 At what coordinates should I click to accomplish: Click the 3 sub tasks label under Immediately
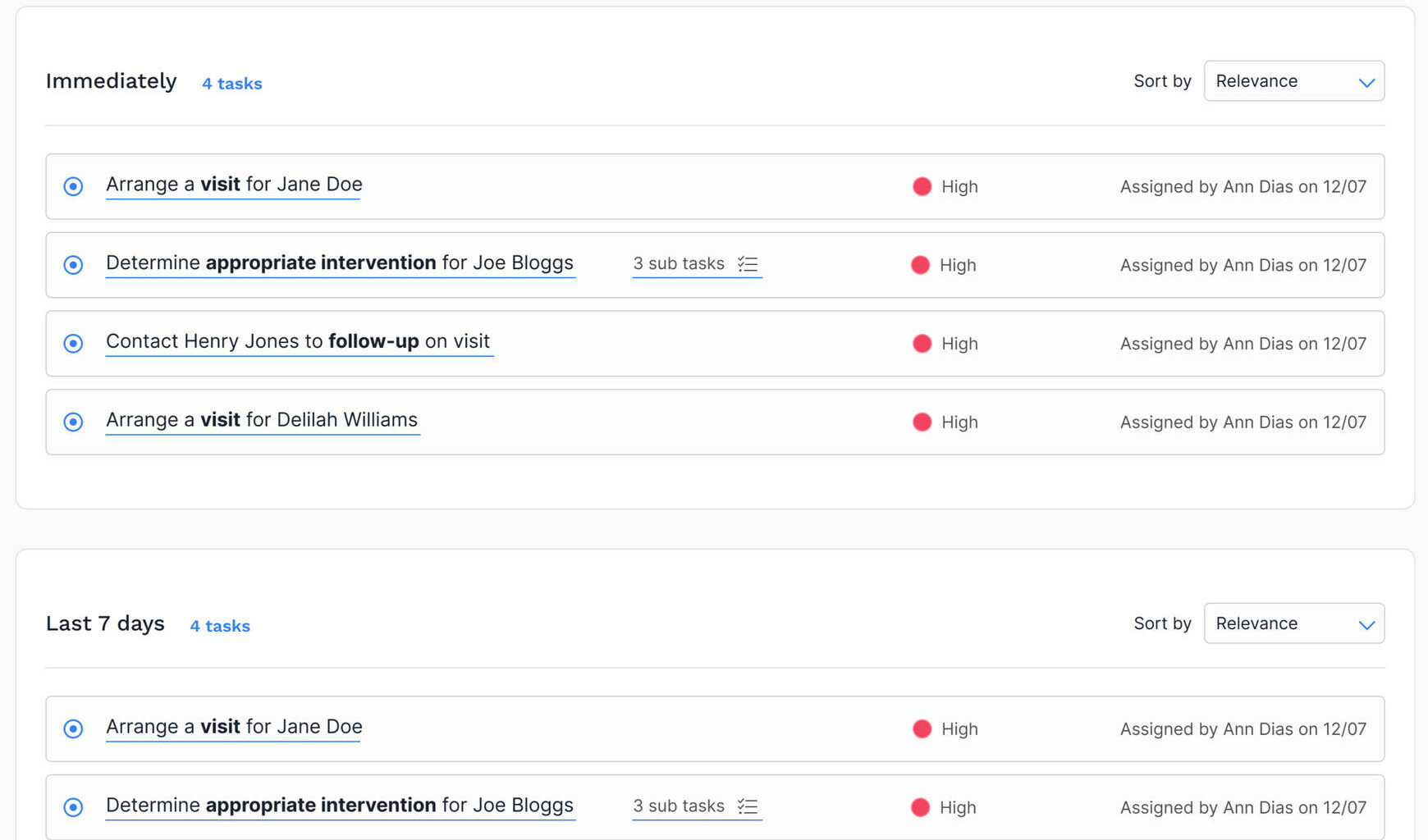tap(678, 263)
